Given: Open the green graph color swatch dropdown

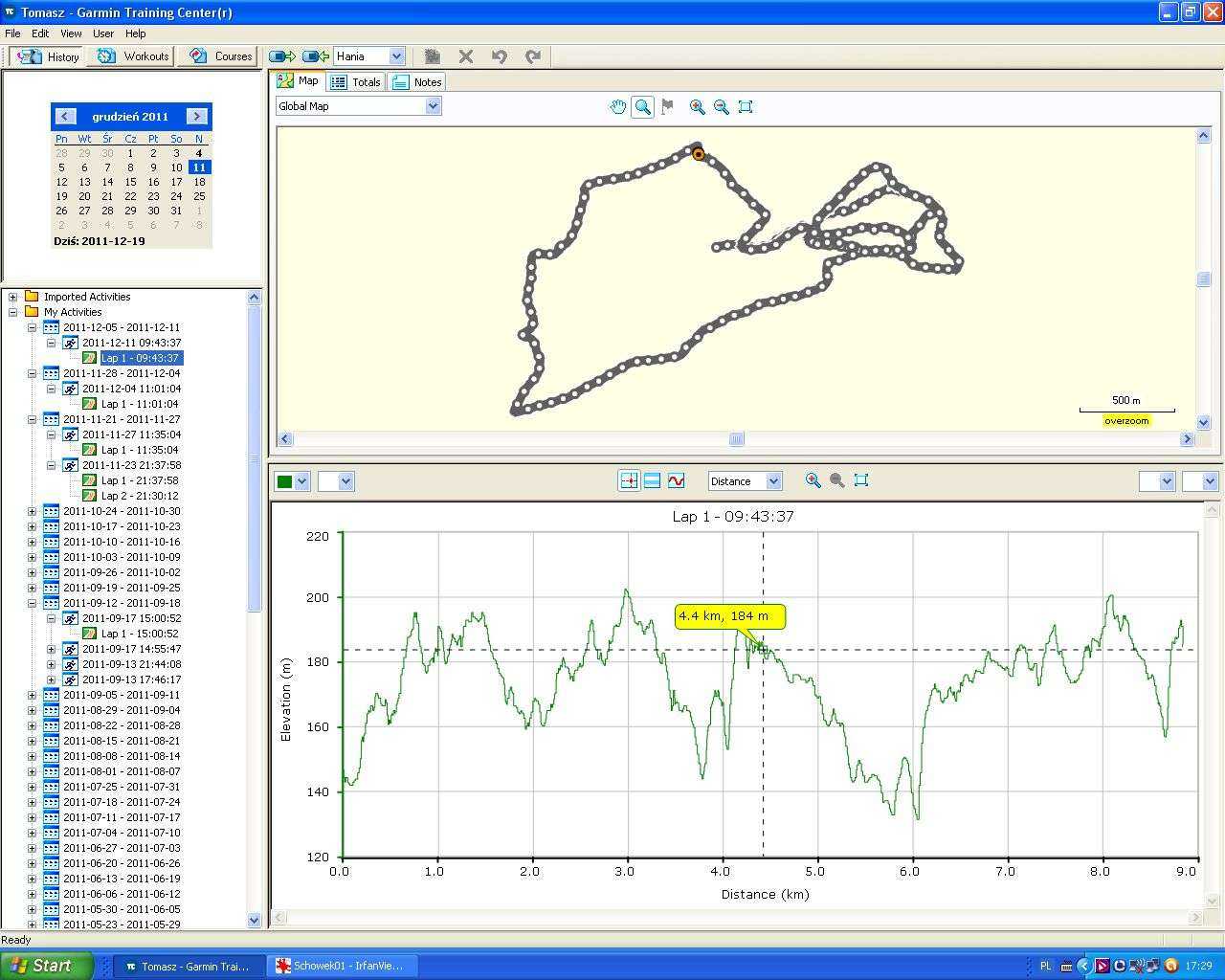Looking at the screenshot, I should point(301,481).
